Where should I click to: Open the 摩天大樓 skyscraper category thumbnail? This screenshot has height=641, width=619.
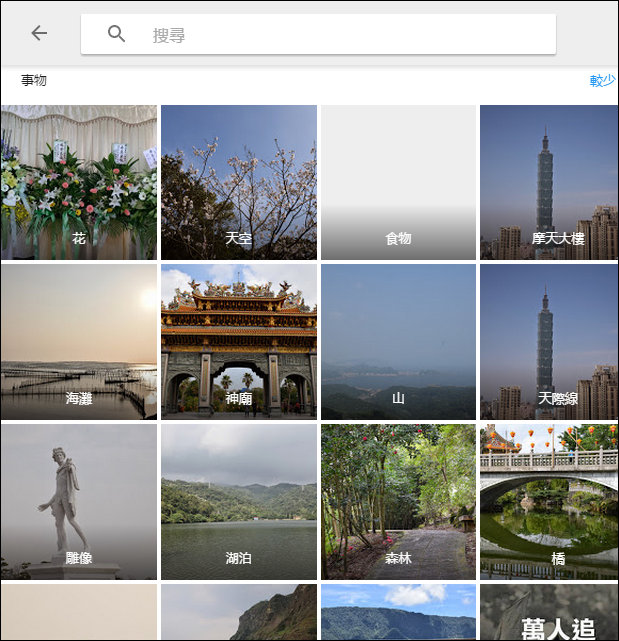click(x=549, y=182)
